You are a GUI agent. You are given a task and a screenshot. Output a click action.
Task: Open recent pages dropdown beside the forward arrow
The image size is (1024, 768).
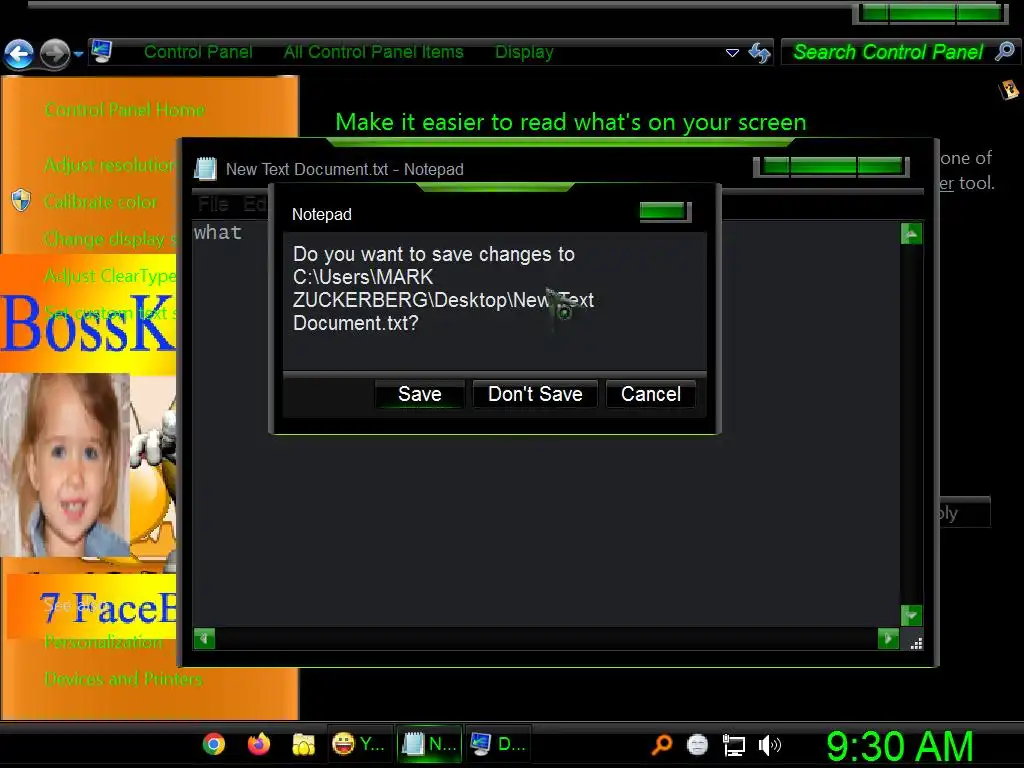pos(78,54)
